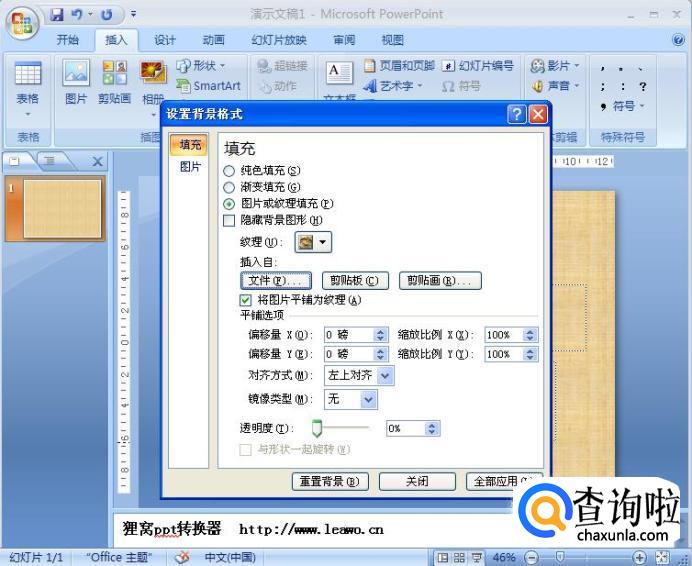Insert a text box icon

pyautogui.click(x=339, y=73)
